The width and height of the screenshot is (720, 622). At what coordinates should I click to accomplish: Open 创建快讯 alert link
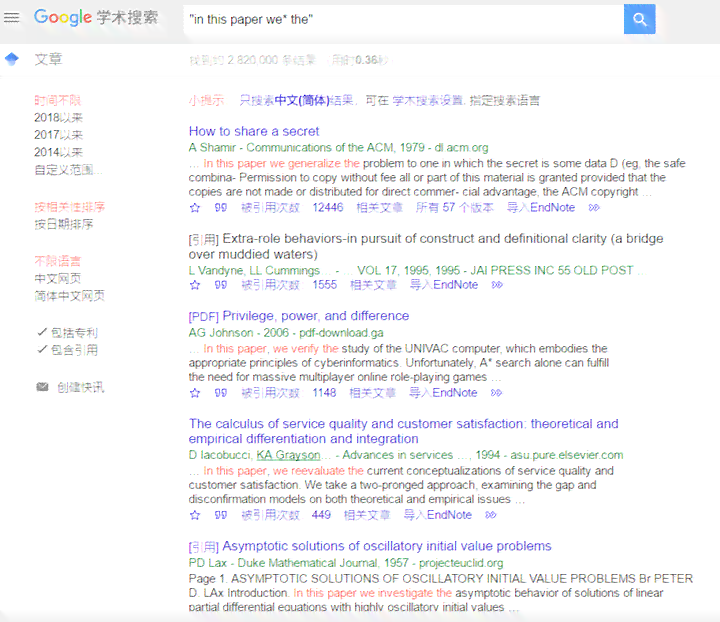point(81,387)
